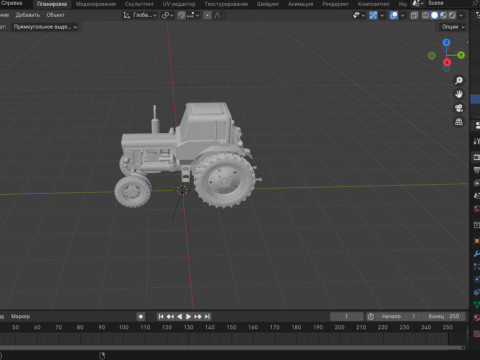Screen dimensions: 480x360
Task: Open the Объект menu in viewport header
Action: (x=55, y=15)
